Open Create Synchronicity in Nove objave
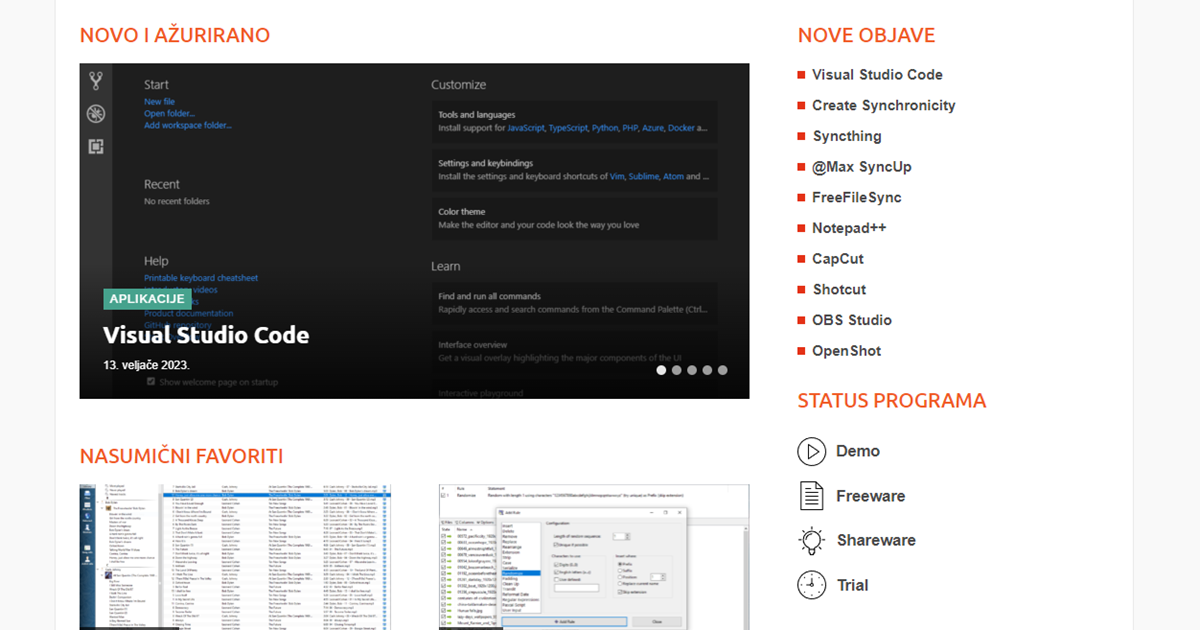 point(883,105)
